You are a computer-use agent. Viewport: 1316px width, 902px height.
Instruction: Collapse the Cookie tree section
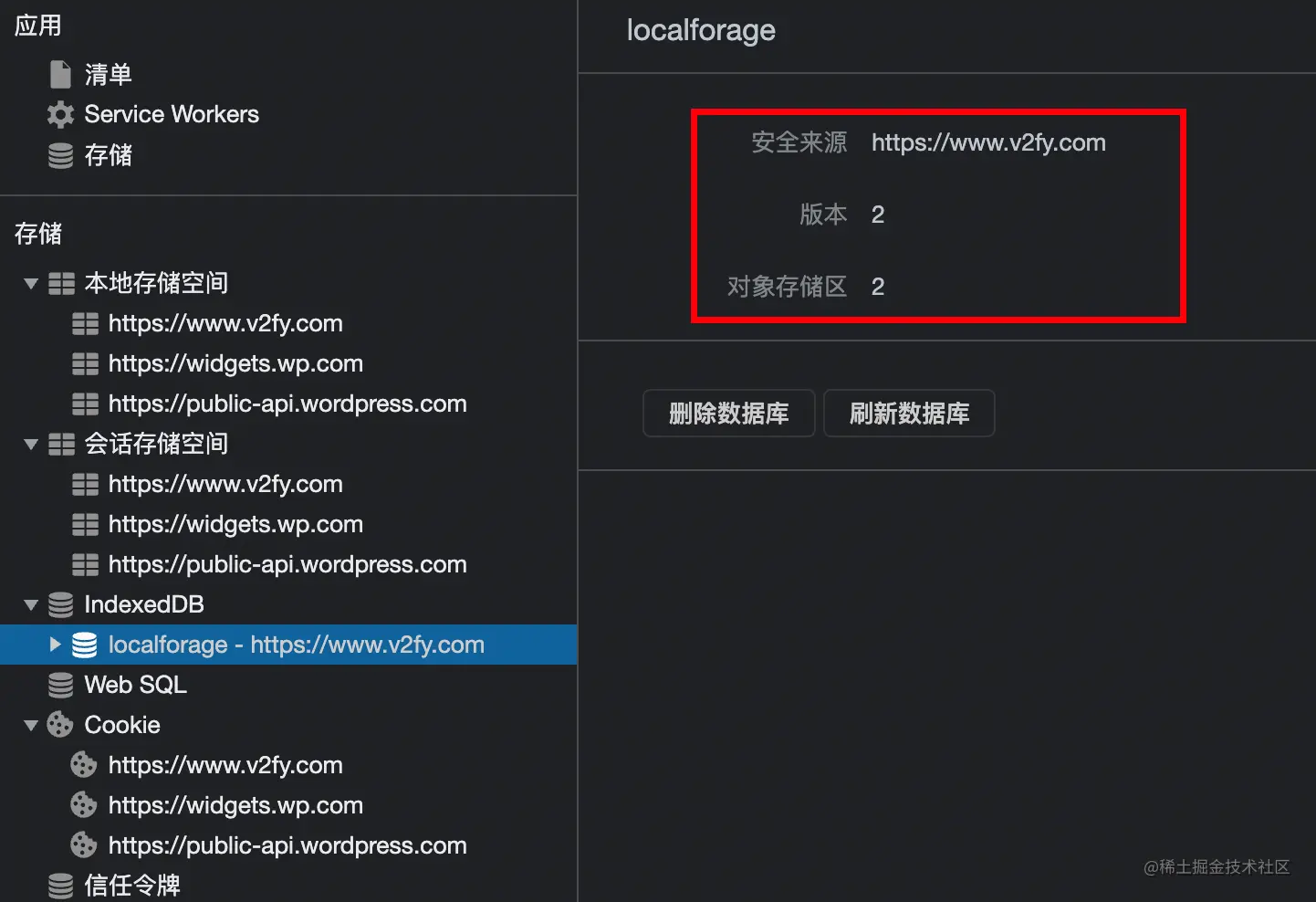30,724
